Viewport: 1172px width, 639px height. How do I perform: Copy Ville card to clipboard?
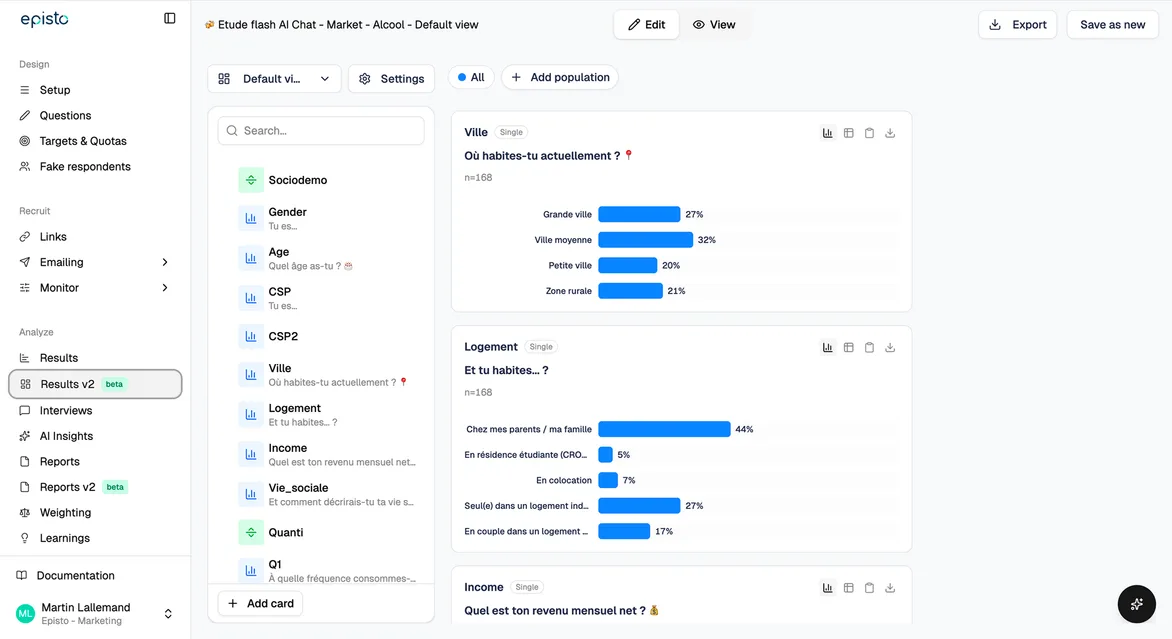point(869,133)
